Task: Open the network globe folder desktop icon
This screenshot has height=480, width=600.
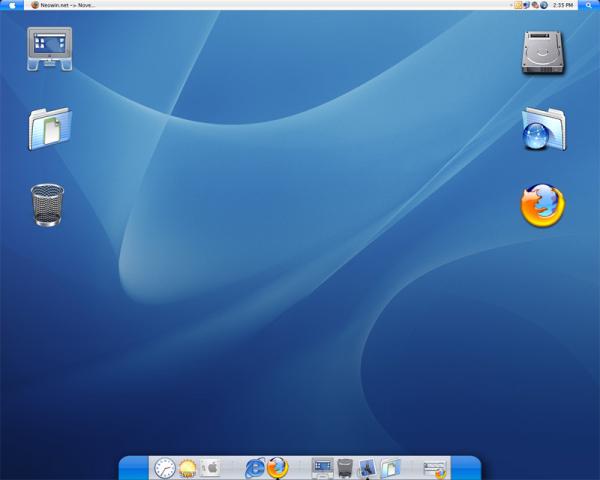Action: pos(544,129)
